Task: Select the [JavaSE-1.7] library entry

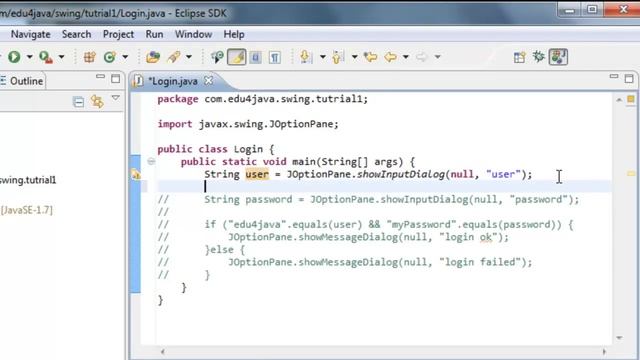Action: pyautogui.click(x=27, y=210)
